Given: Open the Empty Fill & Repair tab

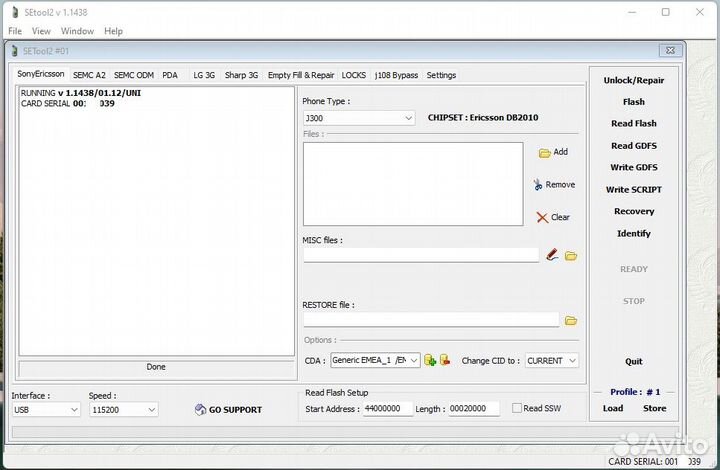Looking at the screenshot, I should [x=301, y=75].
